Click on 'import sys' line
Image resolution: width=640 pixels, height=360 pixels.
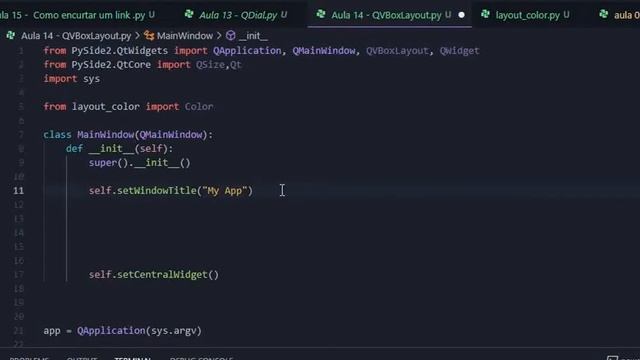pyautogui.click(x=71, y=78)
